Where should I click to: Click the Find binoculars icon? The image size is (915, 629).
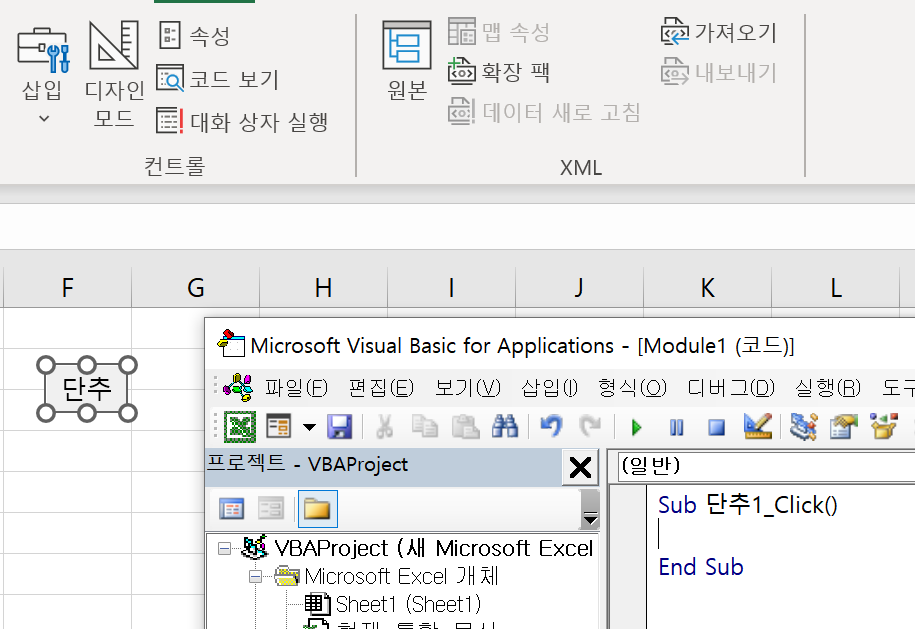coord(505,427)
